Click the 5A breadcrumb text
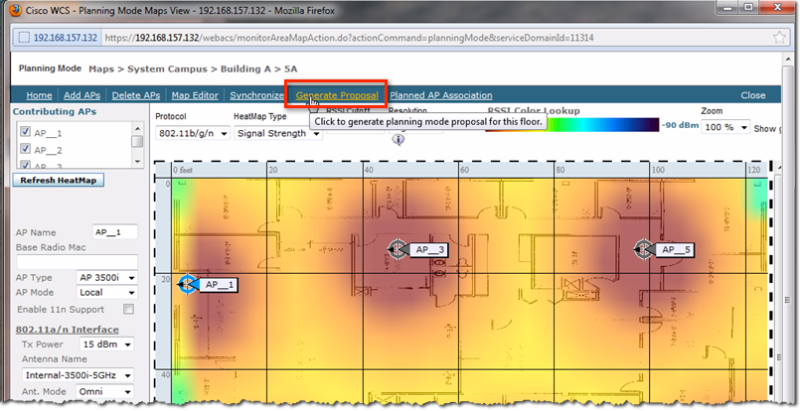Image resolution: width=800 pixels, height=411 pixels. pyautogui.click(x=291, y=69)
